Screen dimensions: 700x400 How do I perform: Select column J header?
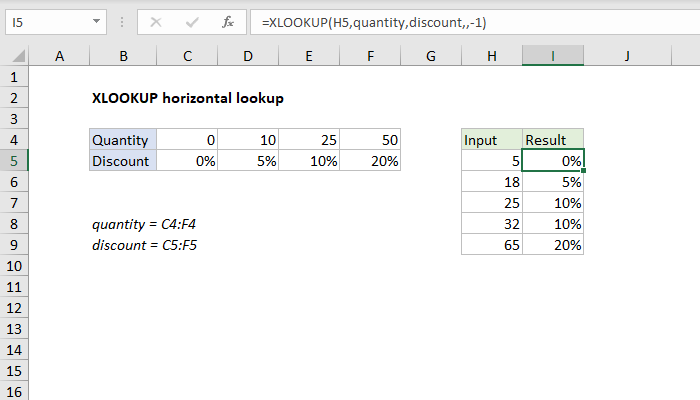click(x=627, y=56)
